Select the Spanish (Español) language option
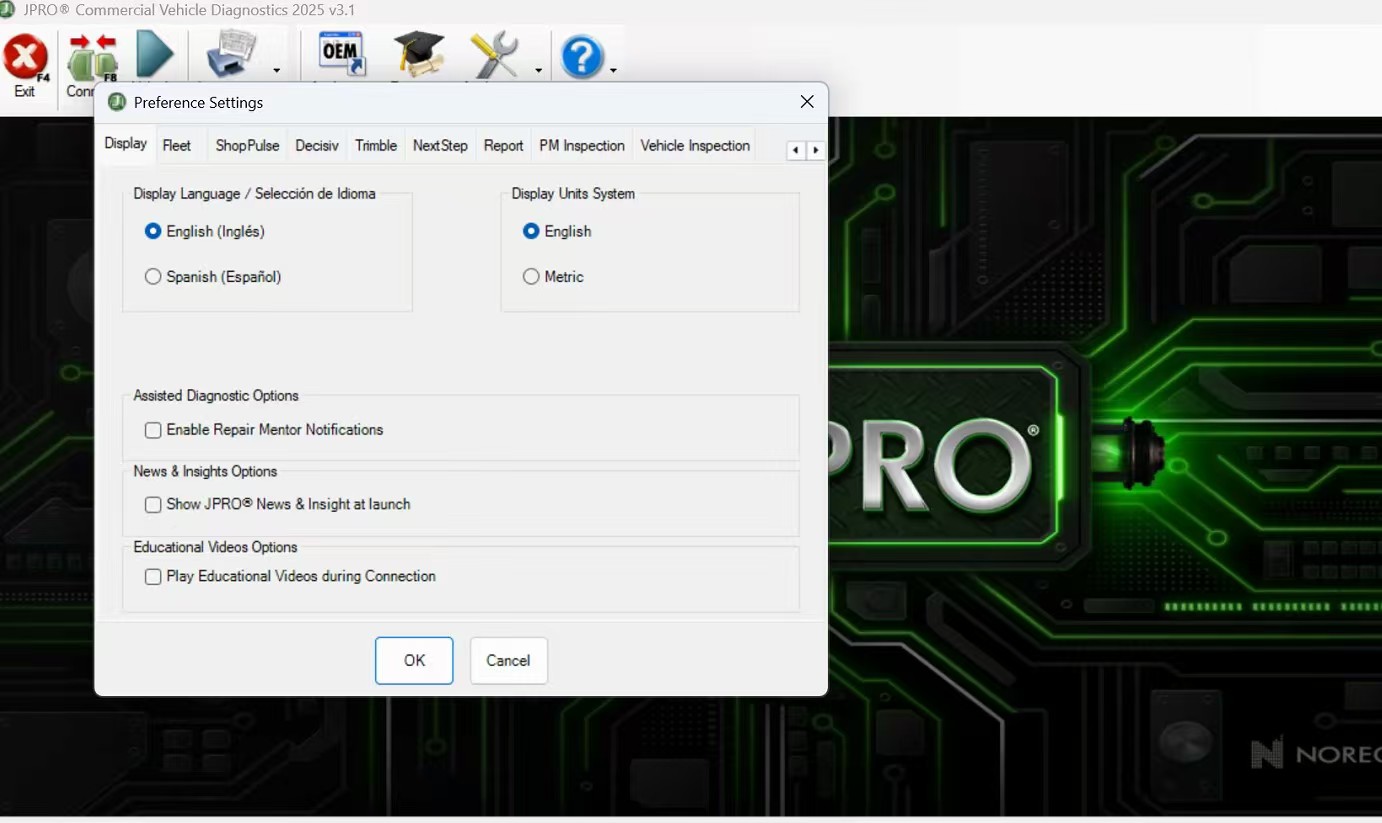The image size is (1382, 823). pyautogui.click(x=153, y=277)
